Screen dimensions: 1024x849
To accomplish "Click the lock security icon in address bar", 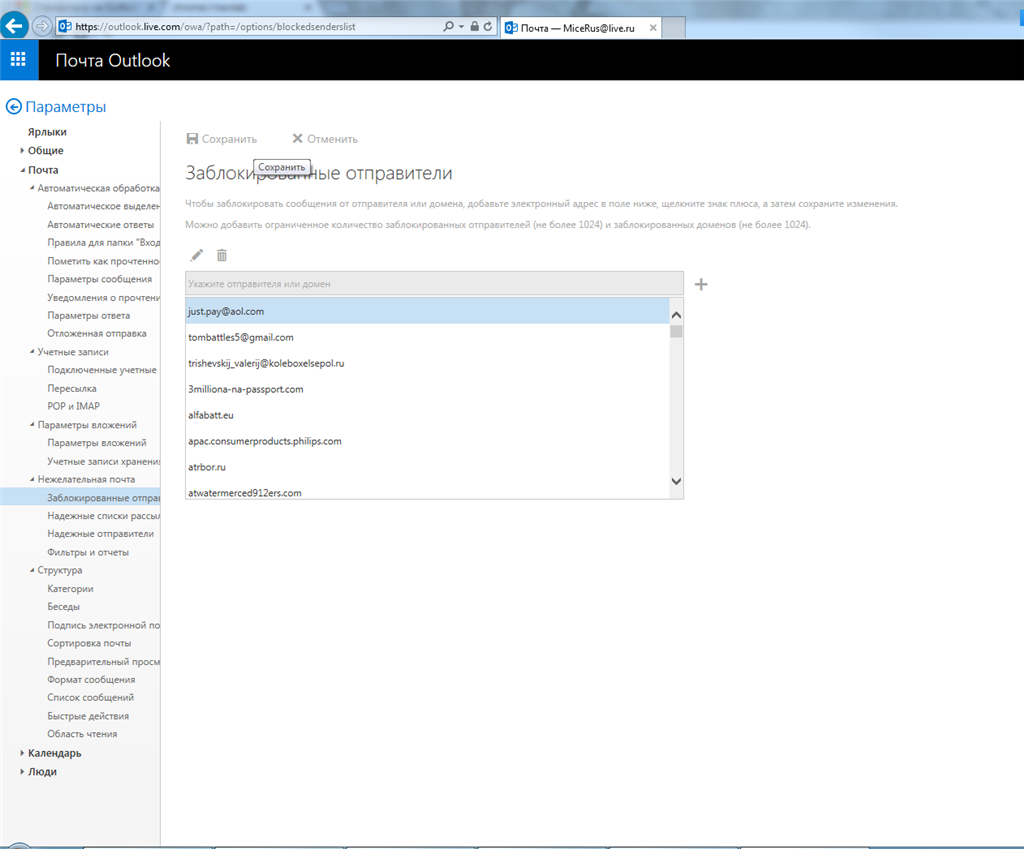I will tap(475, 27).
